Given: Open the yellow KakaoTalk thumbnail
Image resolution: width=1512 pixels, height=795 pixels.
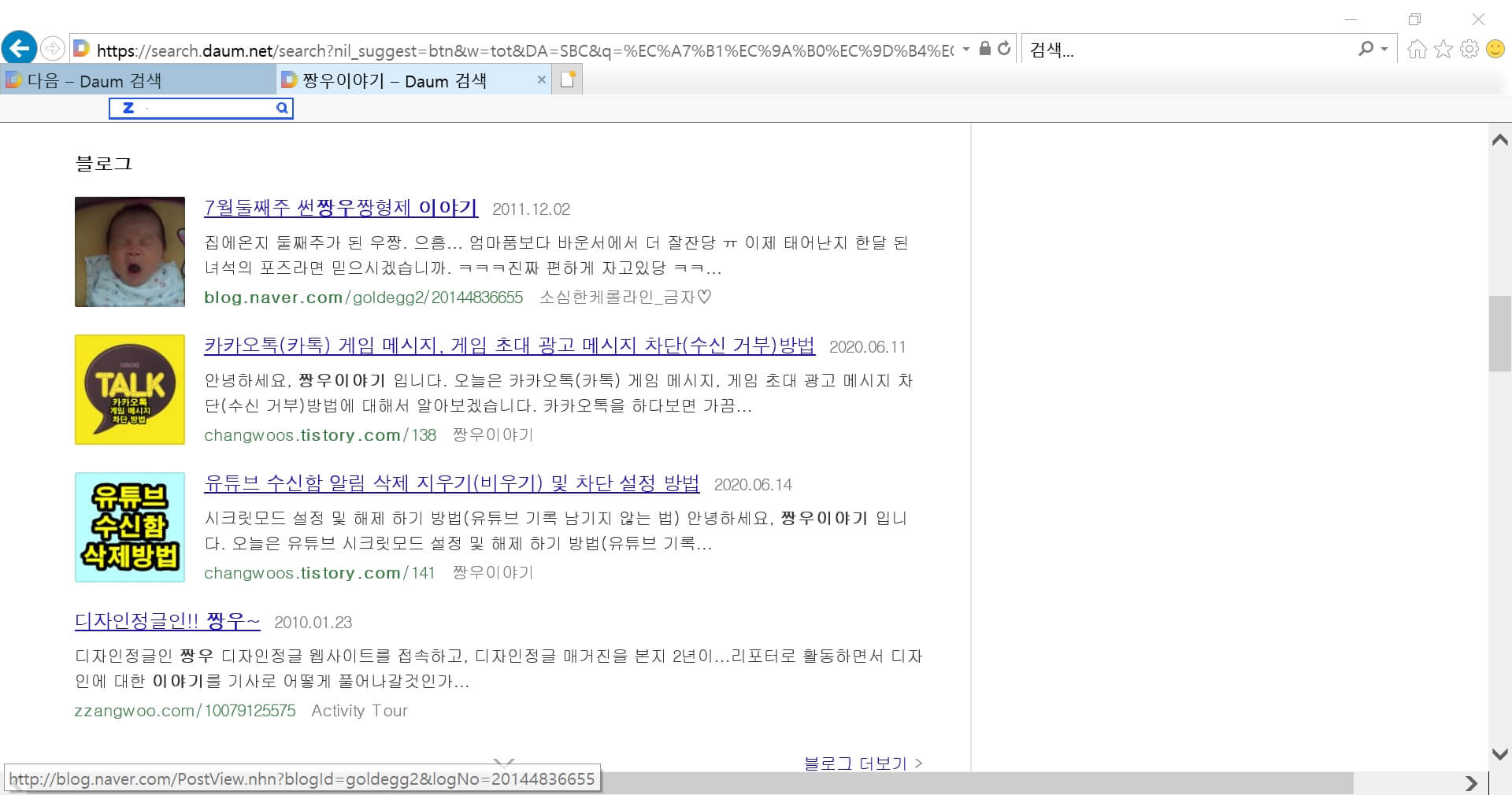Looking at the screenshot, I should tap(130, 390).
